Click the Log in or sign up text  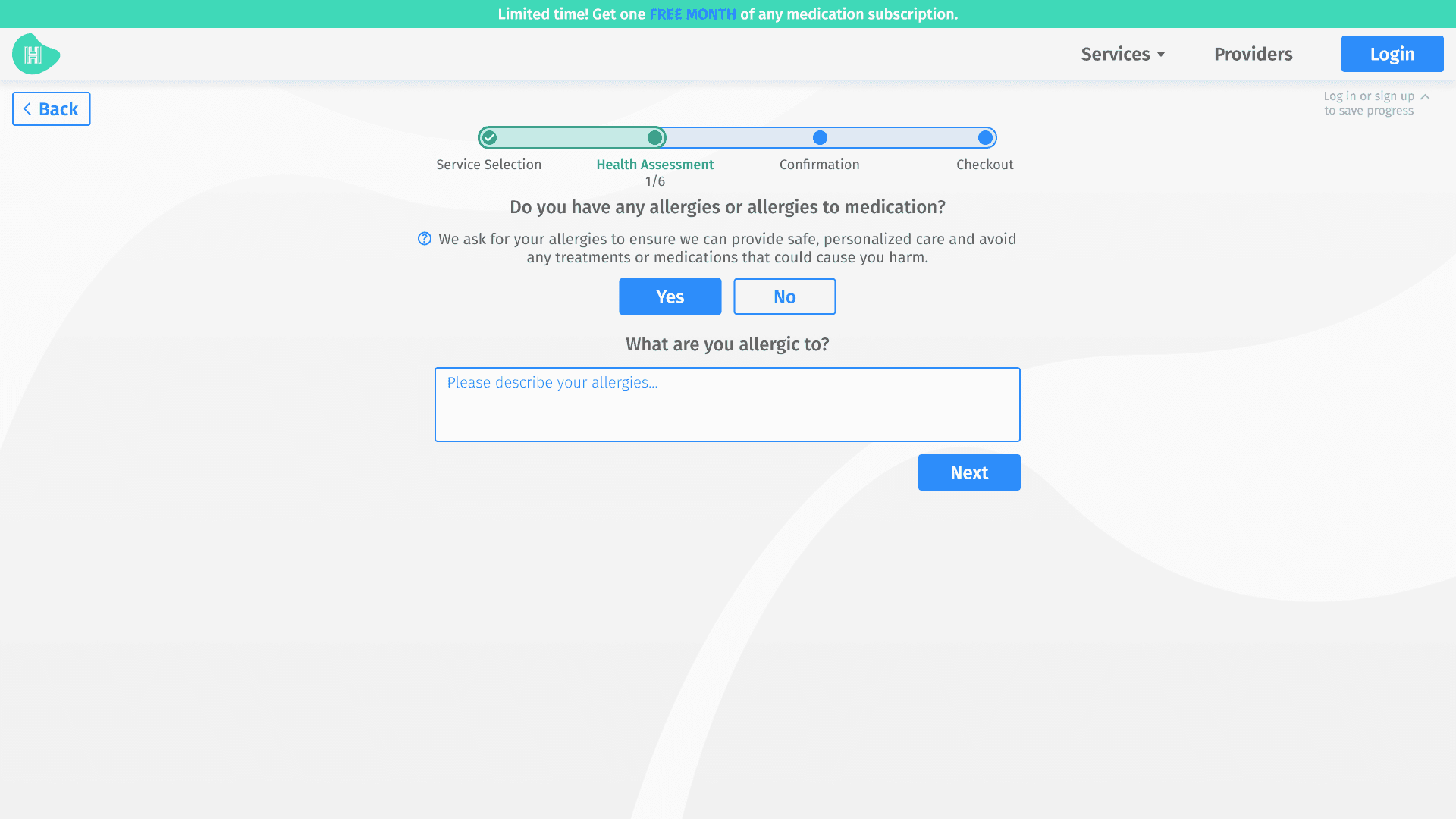click(1368, 96)
